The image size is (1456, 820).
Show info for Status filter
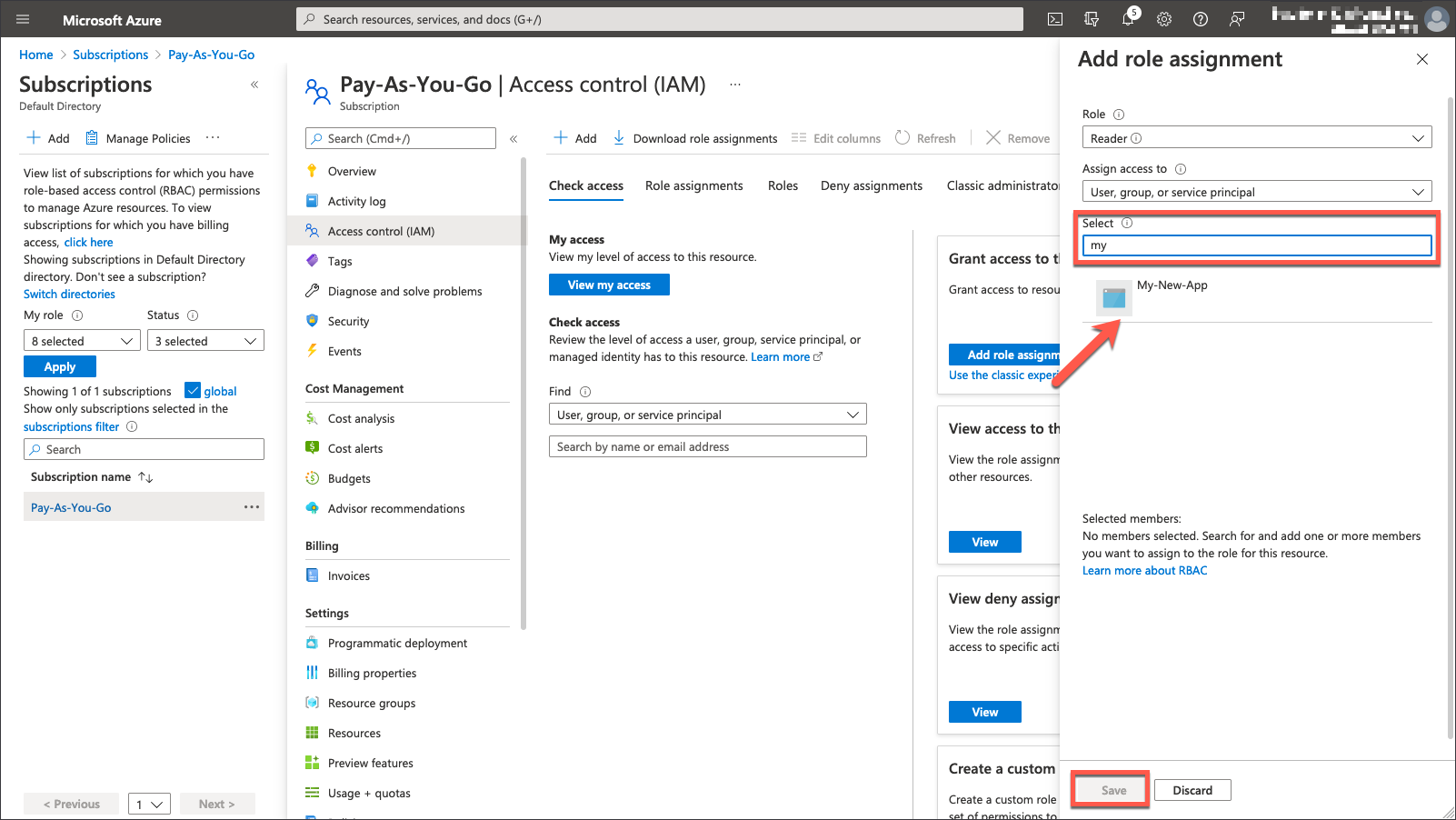[193, 315]
